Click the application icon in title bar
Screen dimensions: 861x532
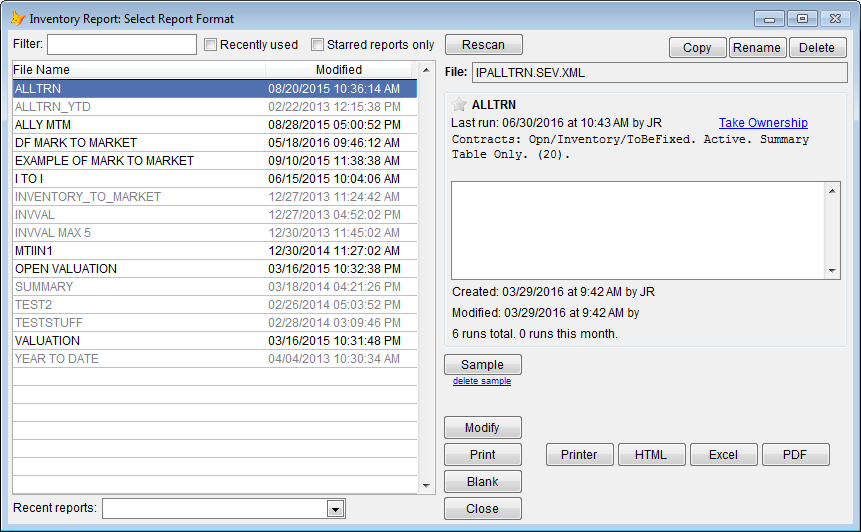point(18,18)
